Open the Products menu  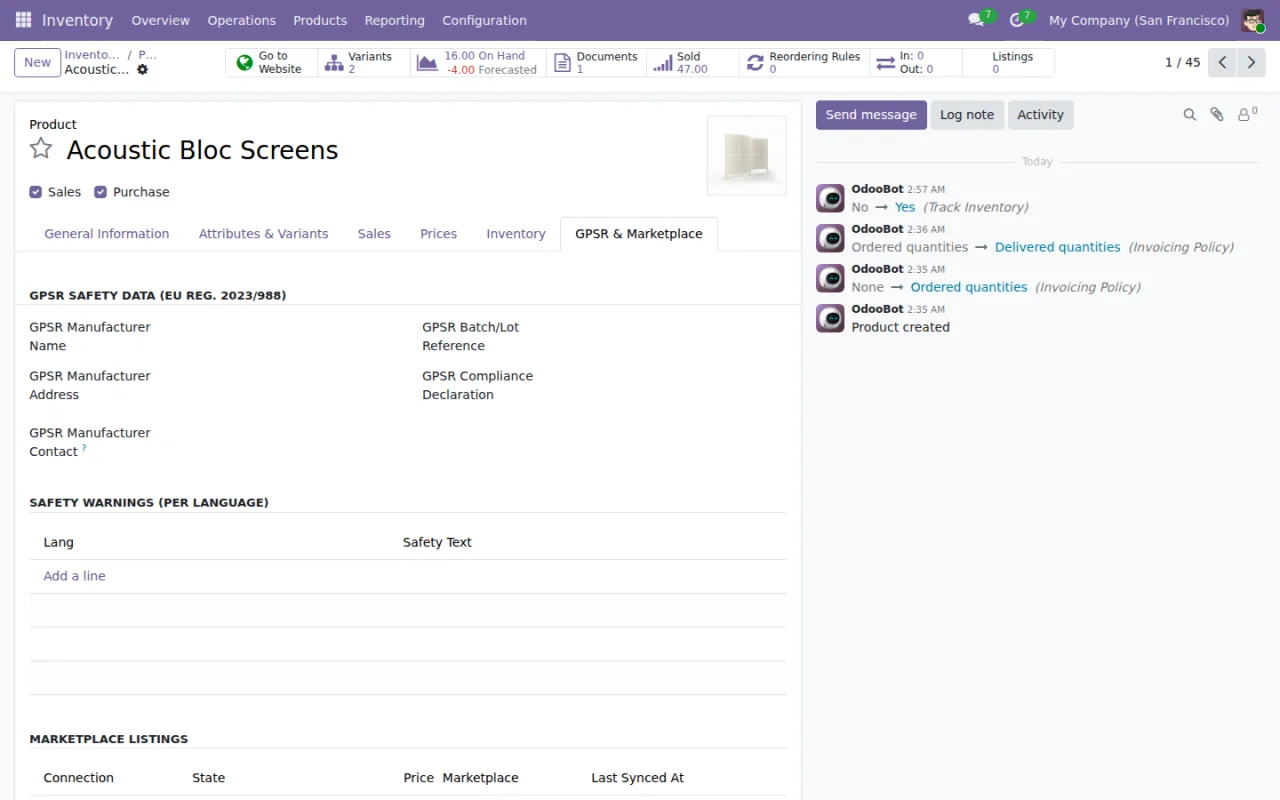tap(320, 20)
